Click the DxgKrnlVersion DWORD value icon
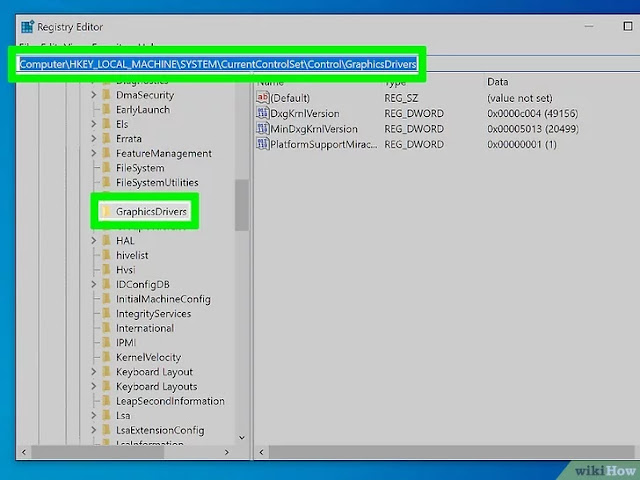 click(262, 113)
